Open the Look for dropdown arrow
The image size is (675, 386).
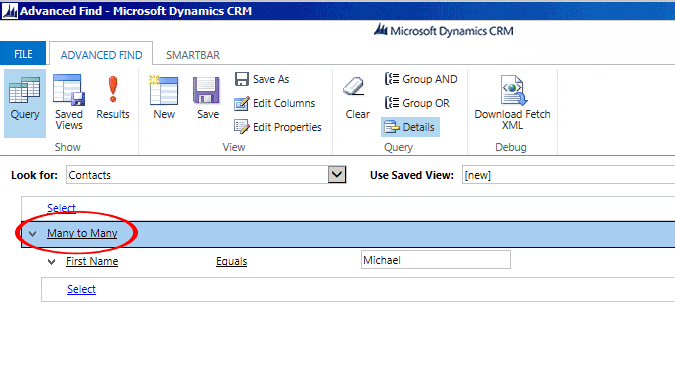point(337,175)
